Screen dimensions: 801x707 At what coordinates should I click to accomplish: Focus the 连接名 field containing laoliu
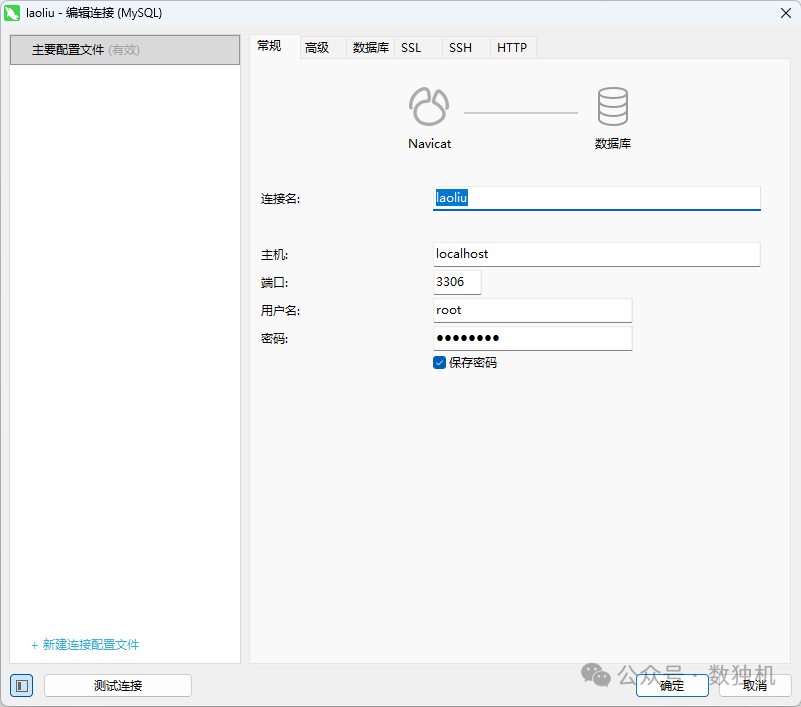597,198
